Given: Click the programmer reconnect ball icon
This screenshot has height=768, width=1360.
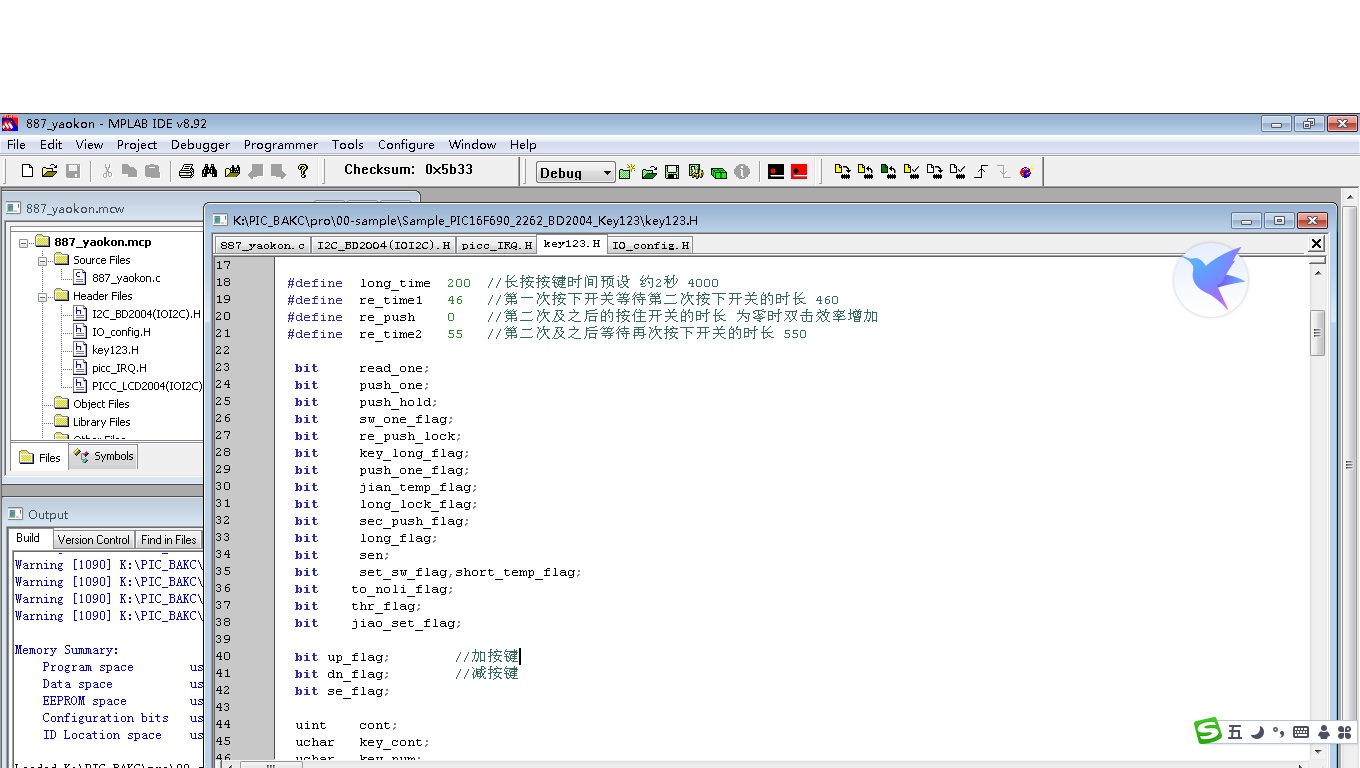Looking at the screenshot, I should pyautogui.click(x=1026, y=172).
